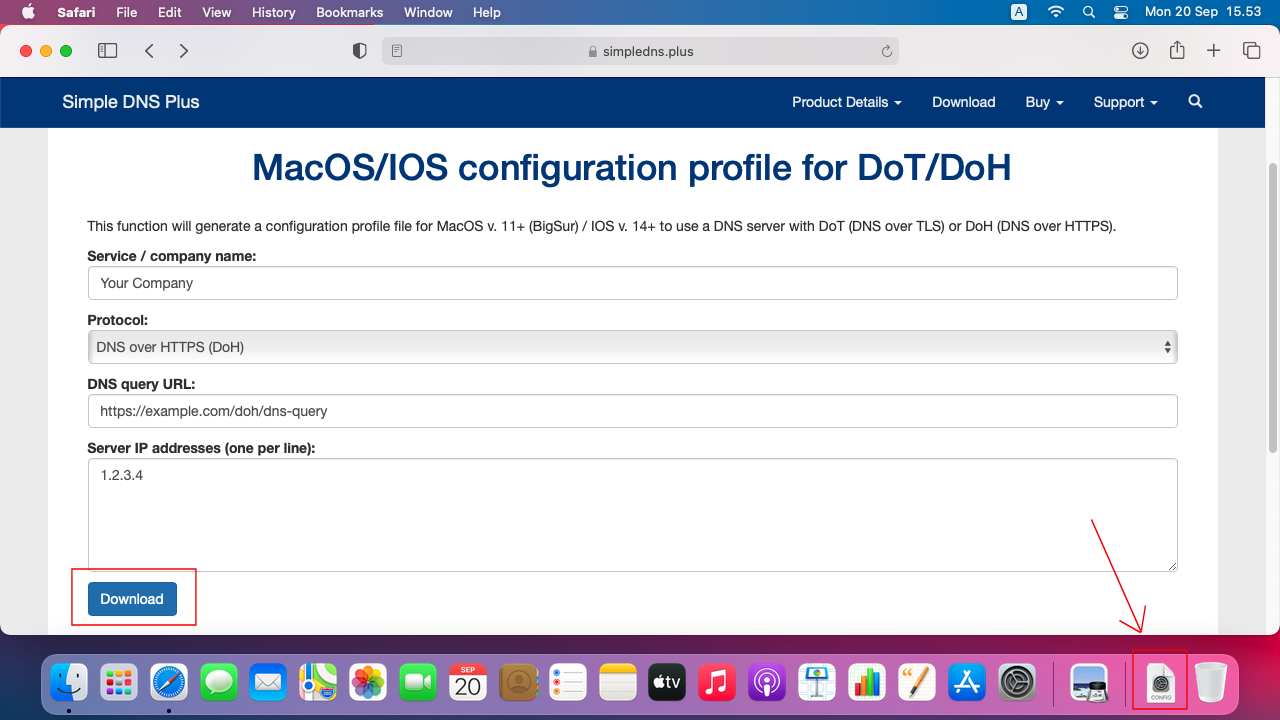Expand the Buy dropdown menu

[1044, 102]
